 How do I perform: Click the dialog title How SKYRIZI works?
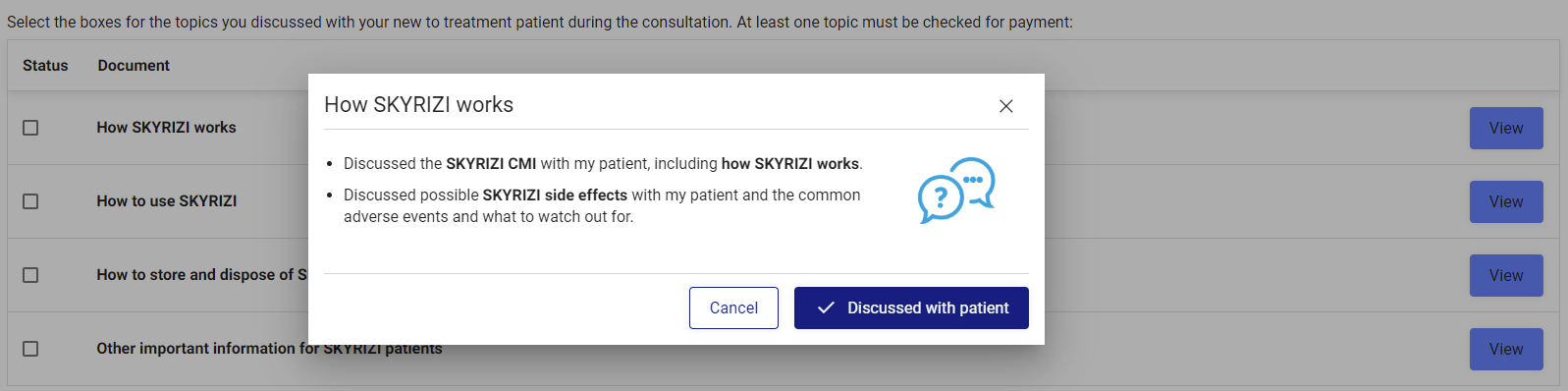click(419, 104)
